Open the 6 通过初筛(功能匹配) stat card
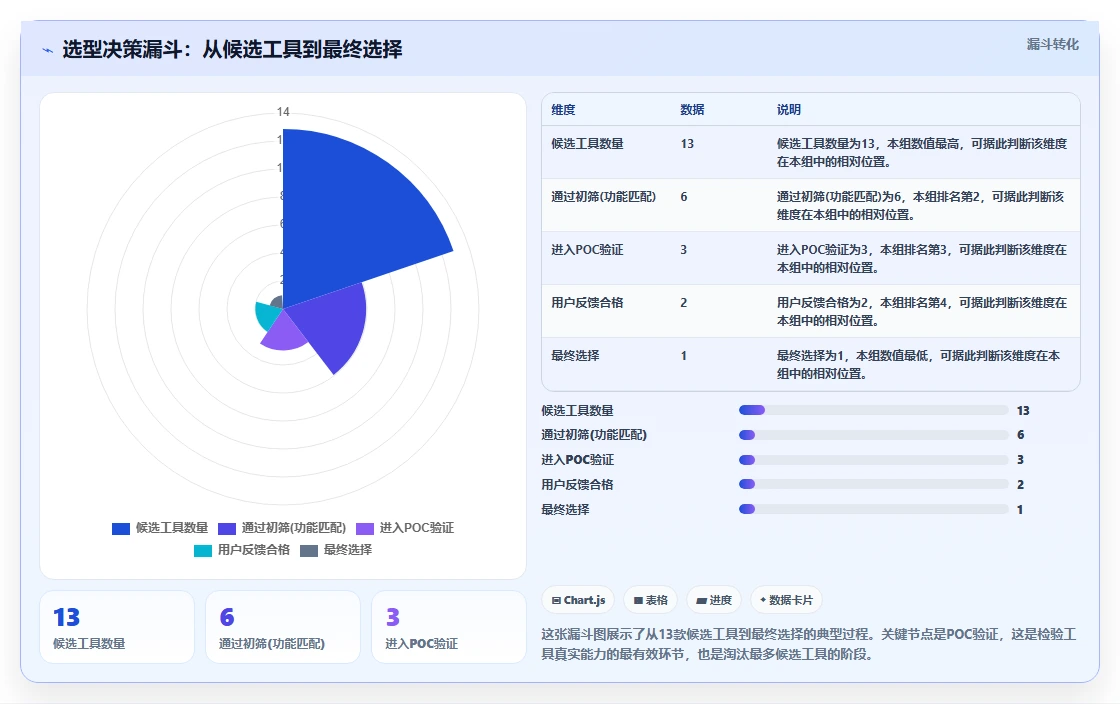1120x704 pixels. (283, 627)
